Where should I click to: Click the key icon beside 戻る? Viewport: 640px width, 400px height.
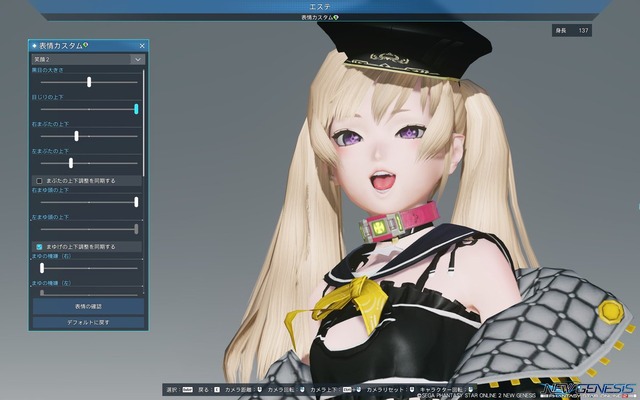click(x=217, y=390)
